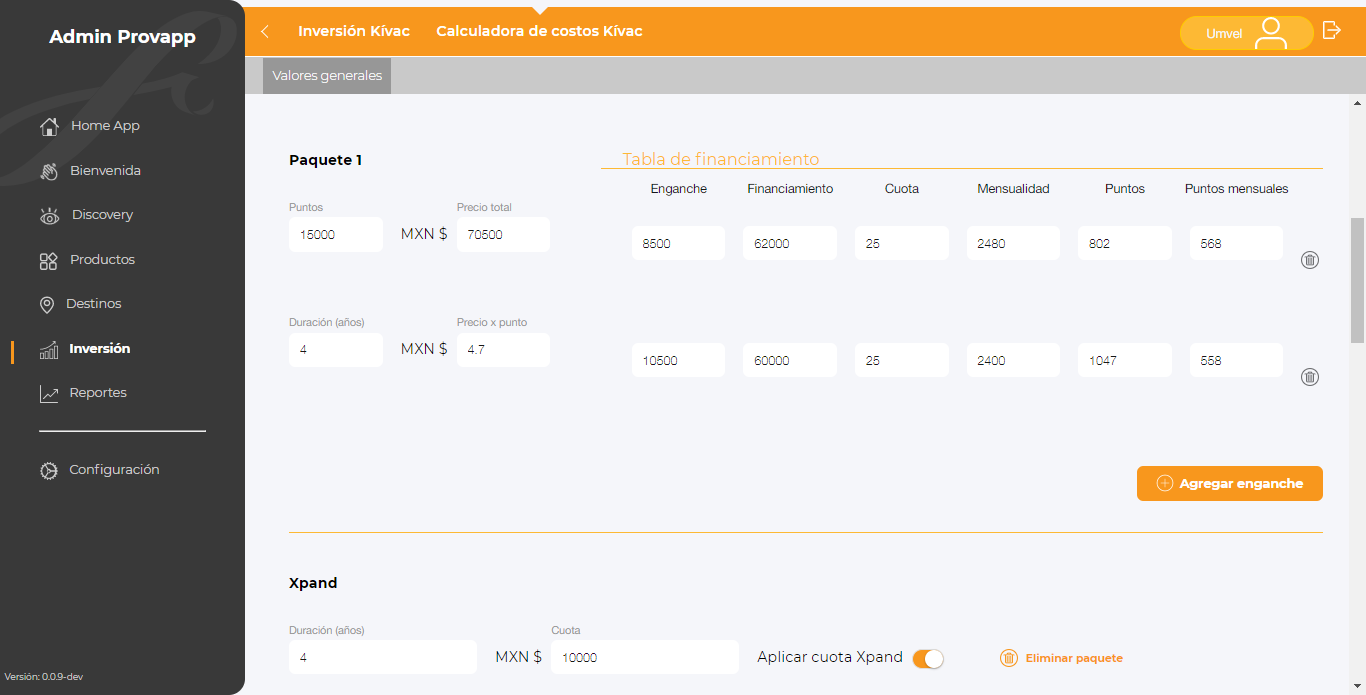Click the logout icon in header
This screenshot has width=1366, height=695.
point(1331,30)
